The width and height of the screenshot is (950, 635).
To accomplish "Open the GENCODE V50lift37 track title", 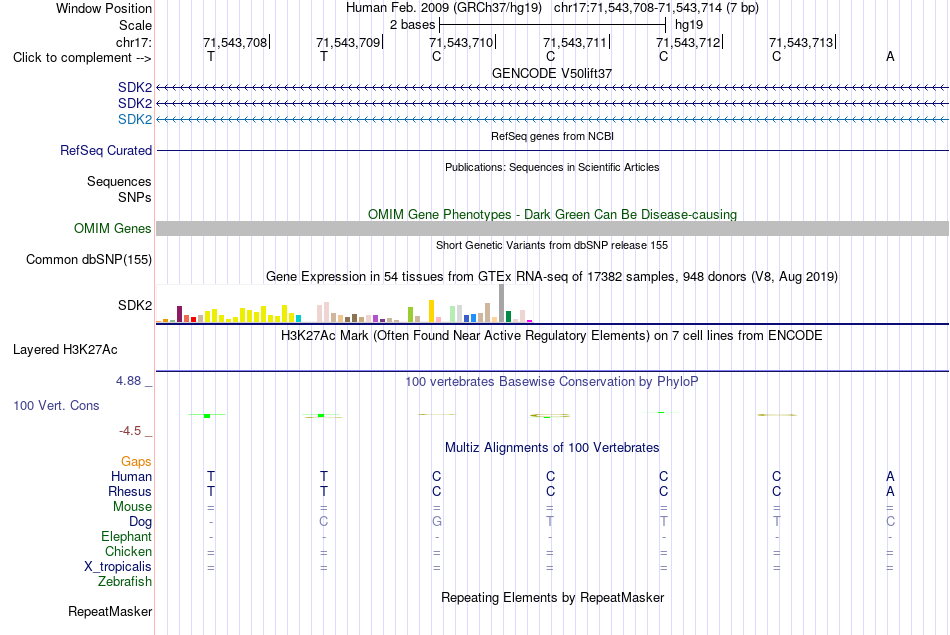I will point(552,73).
